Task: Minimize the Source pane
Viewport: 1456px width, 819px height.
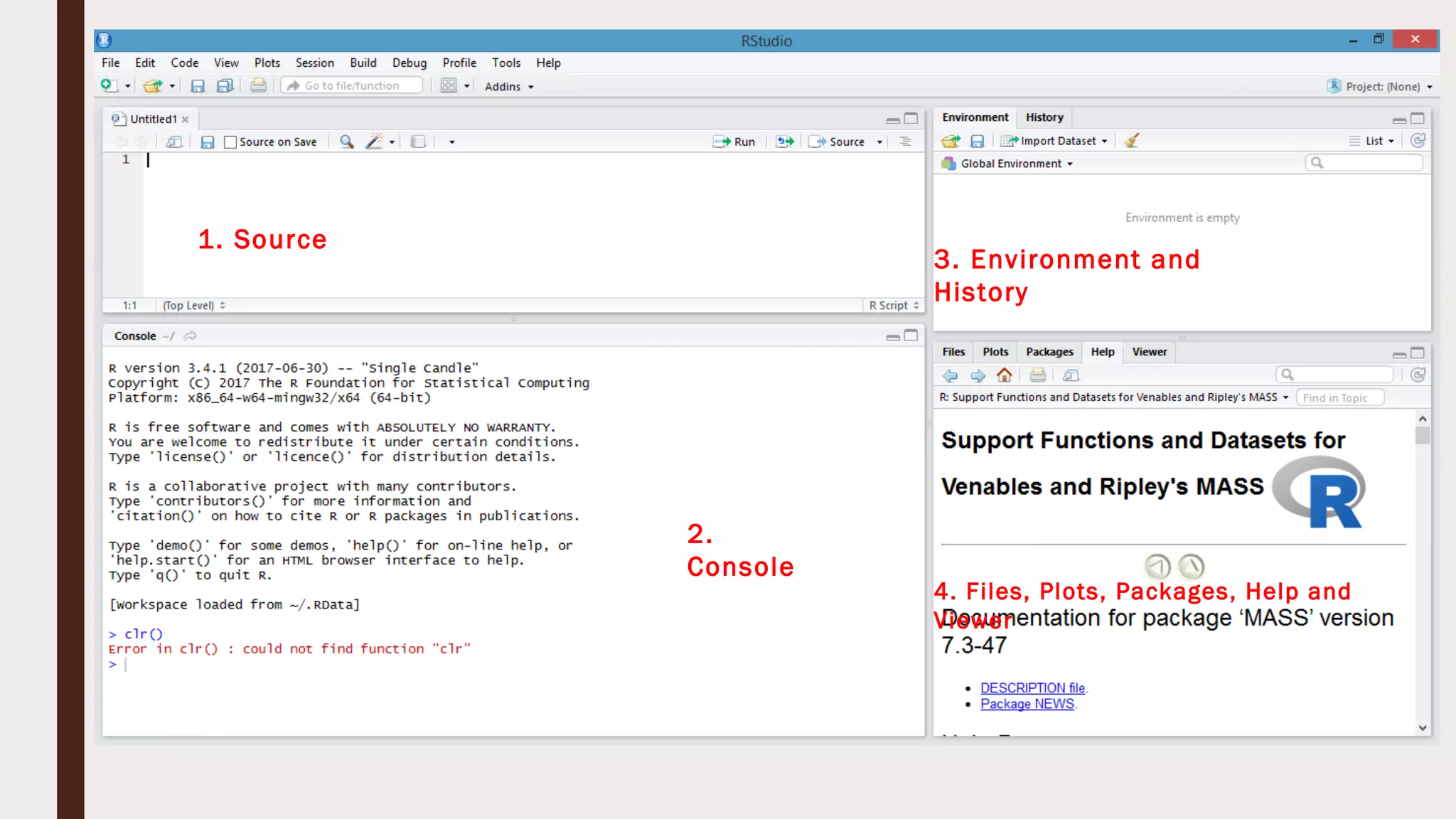Action: click(x=893, y=119)
